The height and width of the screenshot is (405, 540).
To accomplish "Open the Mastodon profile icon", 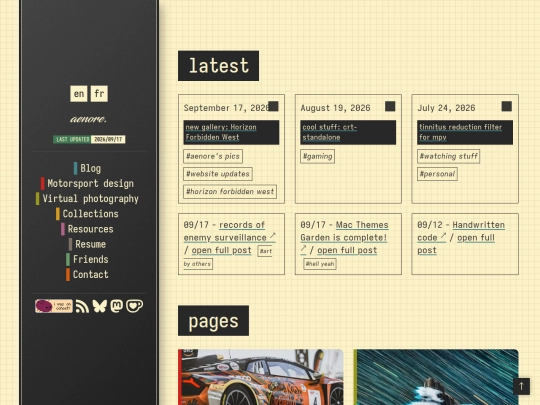I will point(117,306).
